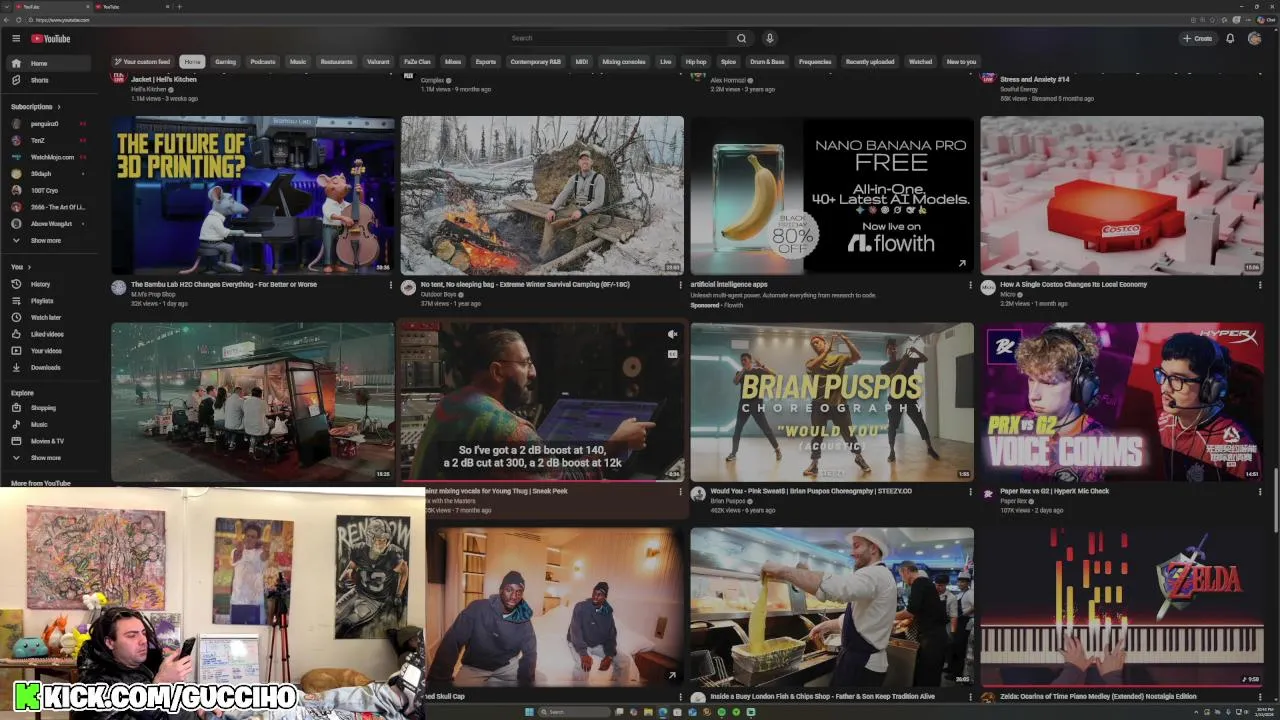
Task: Open options for the Costco economy video
Action: click(1259, 285)
